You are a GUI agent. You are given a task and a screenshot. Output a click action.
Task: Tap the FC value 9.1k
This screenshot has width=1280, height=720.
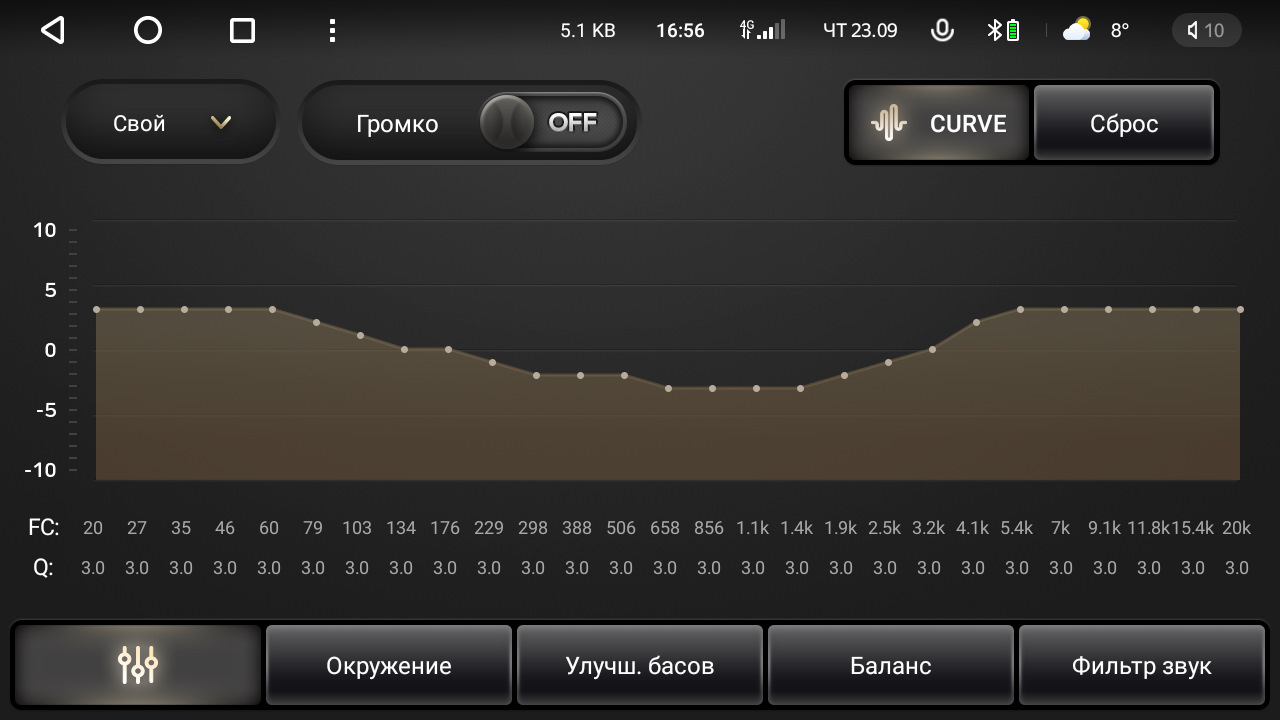pyautogui.click(x=1105, y=528)
